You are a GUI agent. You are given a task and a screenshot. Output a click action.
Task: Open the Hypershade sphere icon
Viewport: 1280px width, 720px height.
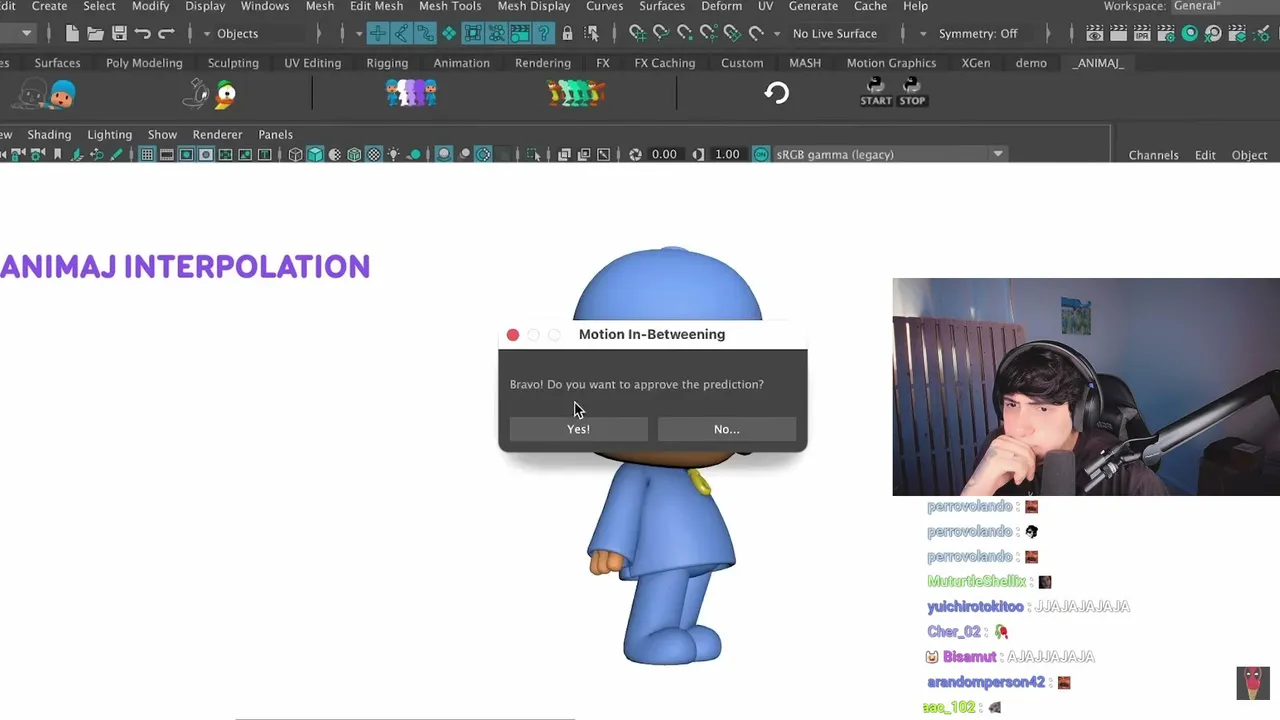click(1189, 33)
